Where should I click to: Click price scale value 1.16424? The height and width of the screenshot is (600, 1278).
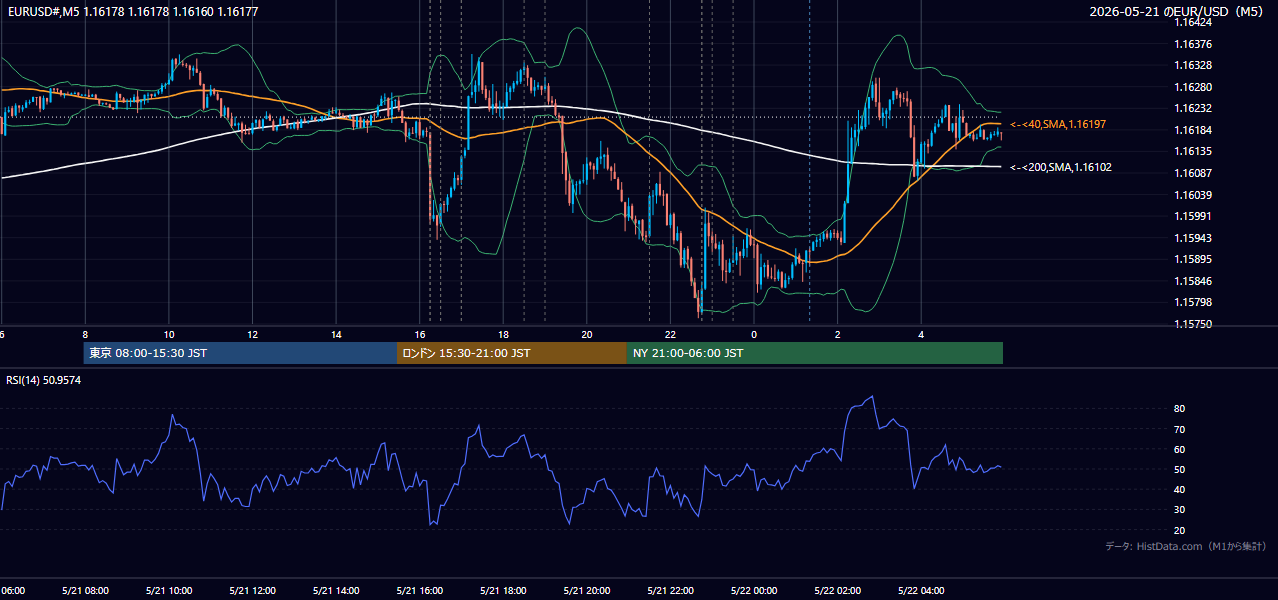pos(1192,22)
